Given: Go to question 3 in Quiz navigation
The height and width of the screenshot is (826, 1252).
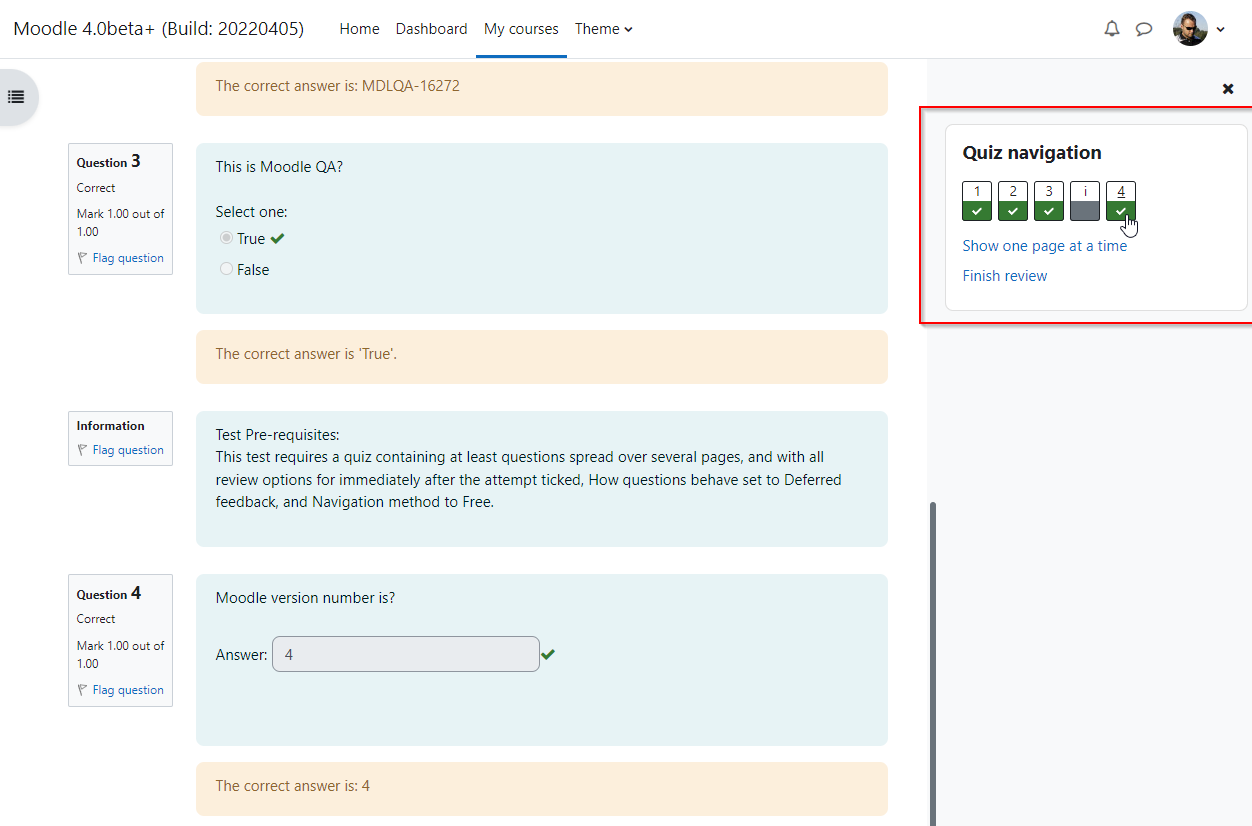Looking at the screenshot, I should click(1049, 201).
